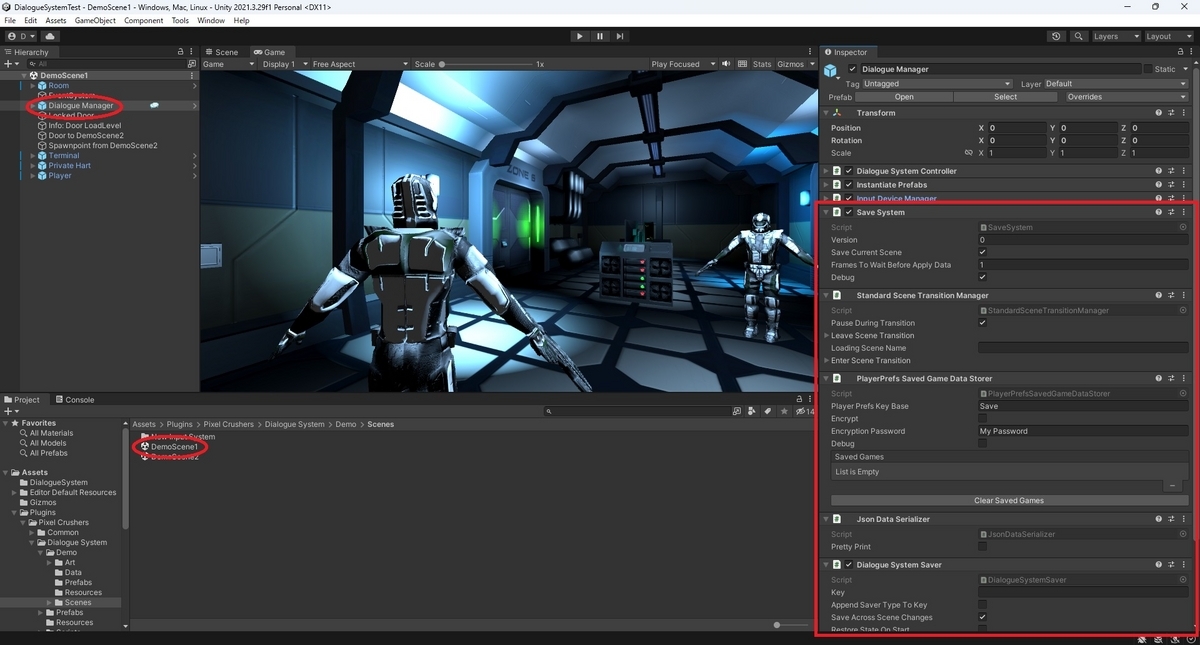This screenshot has width=1200, height=645.
Task: Adjust the Game view Scale slider
Action: tap(486, 64)
